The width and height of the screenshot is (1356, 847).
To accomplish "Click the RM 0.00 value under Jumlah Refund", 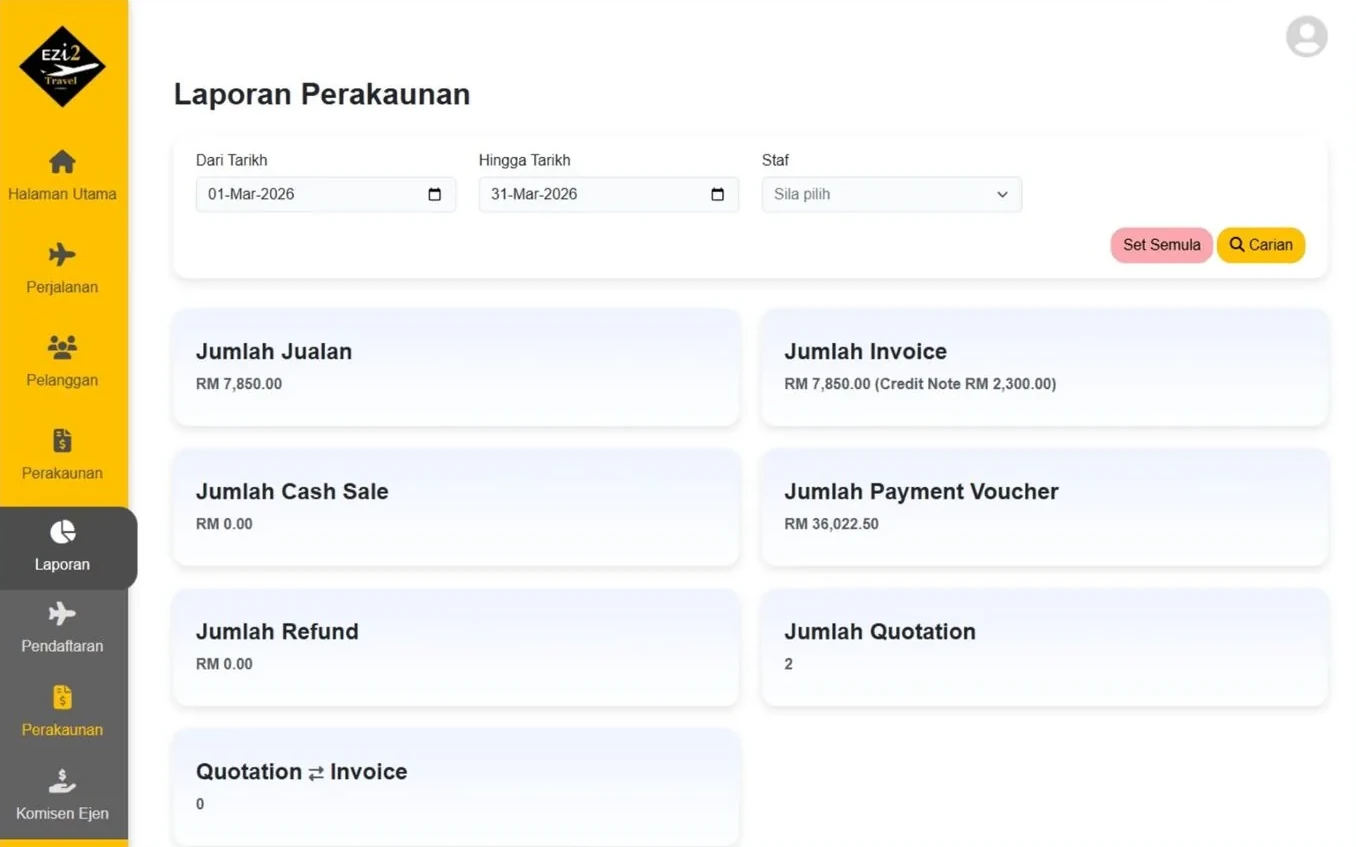I will click(224, 664).
